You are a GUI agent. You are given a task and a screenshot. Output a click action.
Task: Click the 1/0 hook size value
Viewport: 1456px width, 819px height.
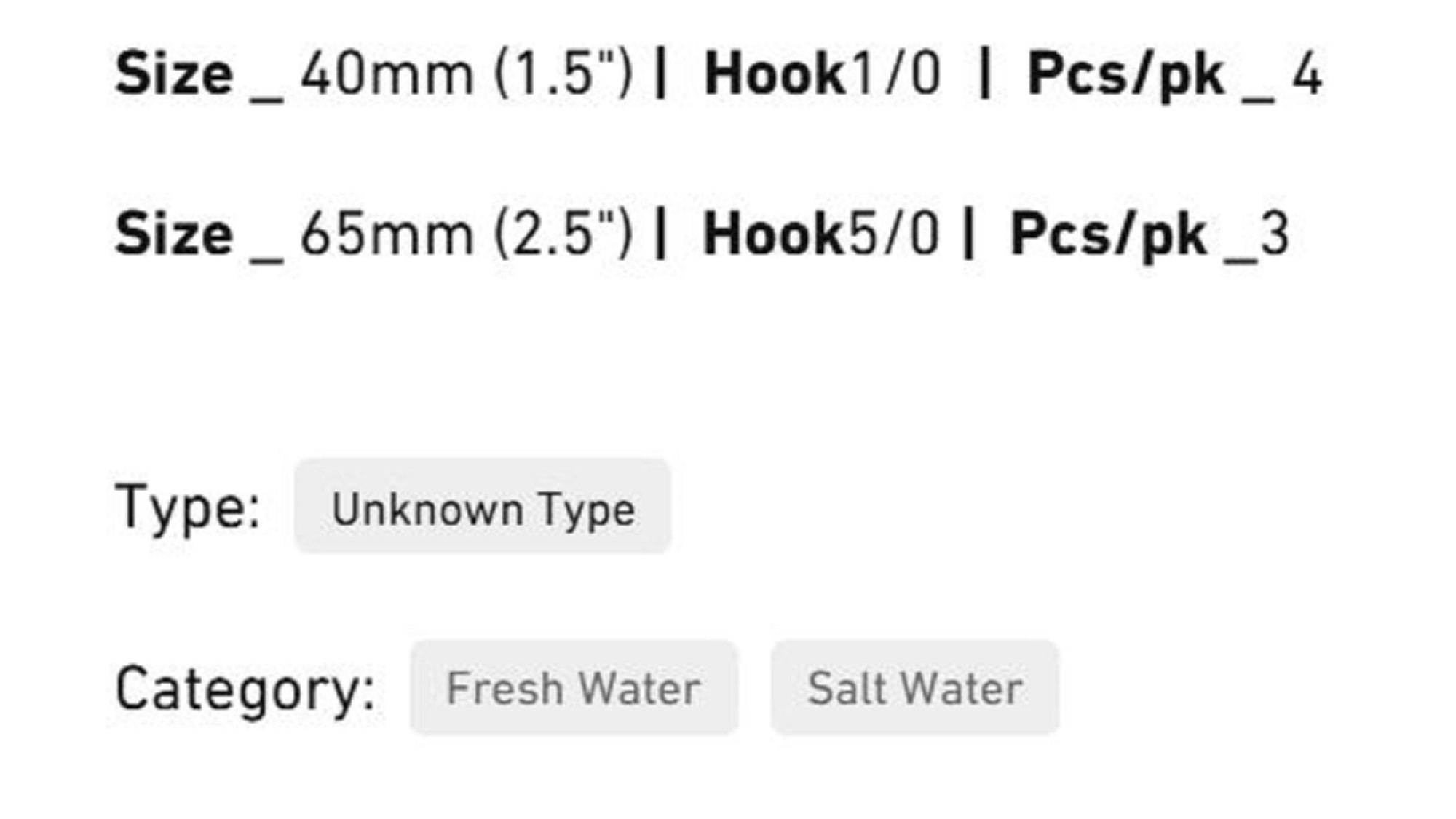[896, 74]
